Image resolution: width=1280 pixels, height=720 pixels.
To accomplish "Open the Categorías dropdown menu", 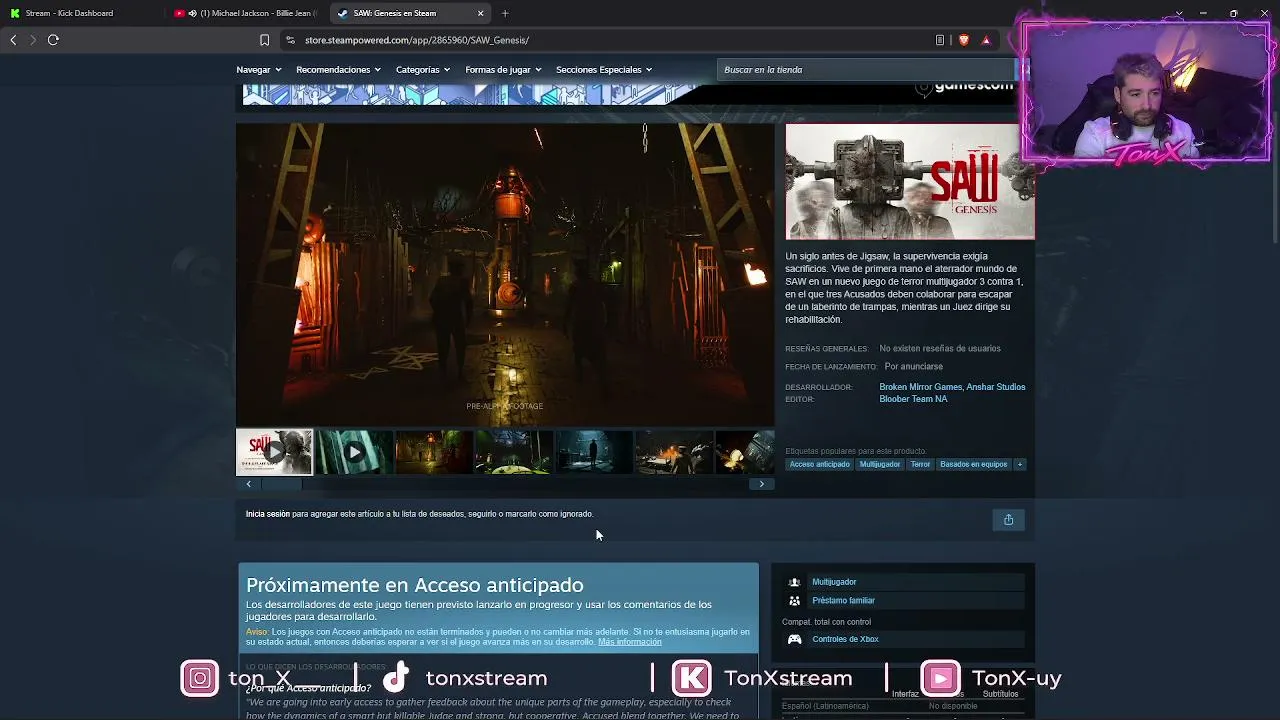I will tap(423, 70).
